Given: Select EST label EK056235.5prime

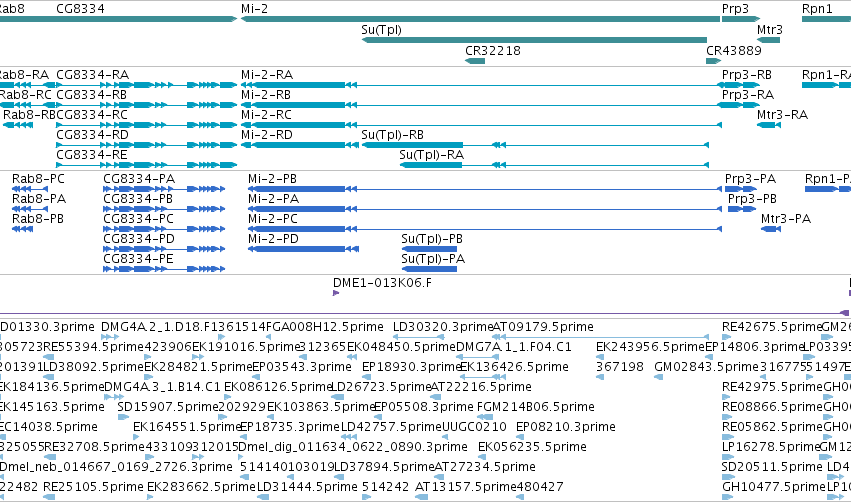Looking at the screenshot, I should [532, 447].
